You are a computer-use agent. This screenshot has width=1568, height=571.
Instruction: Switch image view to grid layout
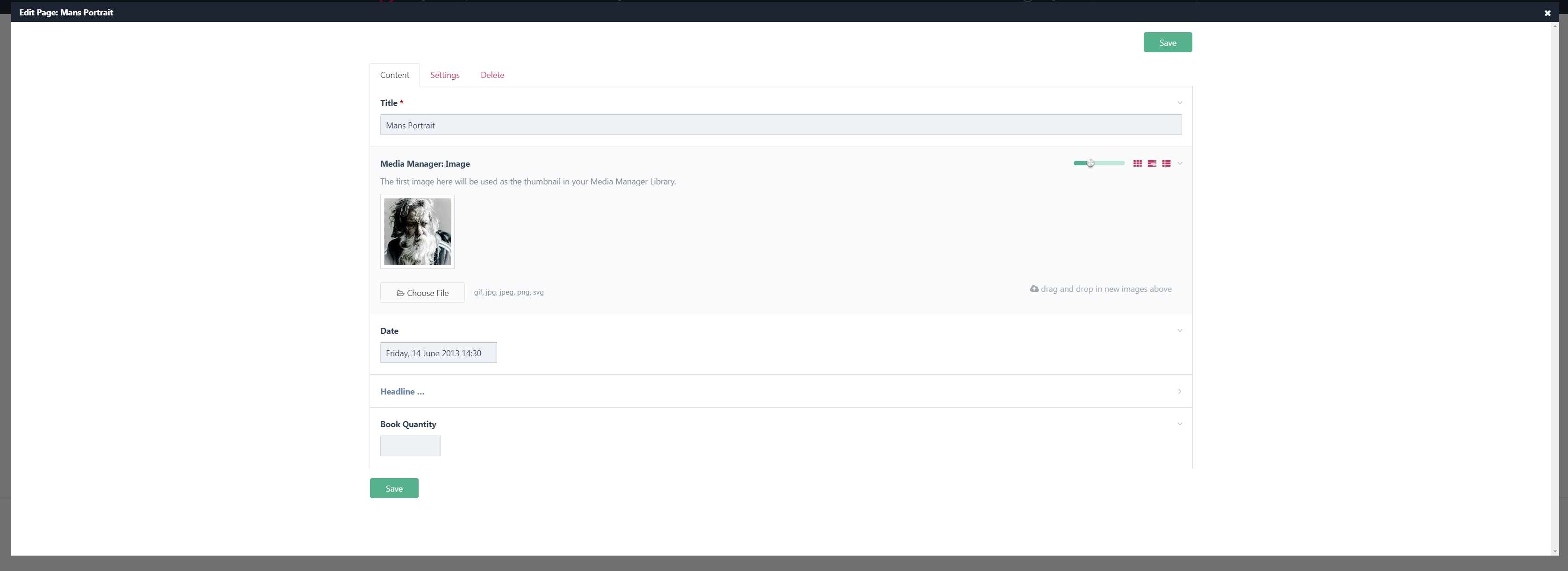[x=1137, y=163]
